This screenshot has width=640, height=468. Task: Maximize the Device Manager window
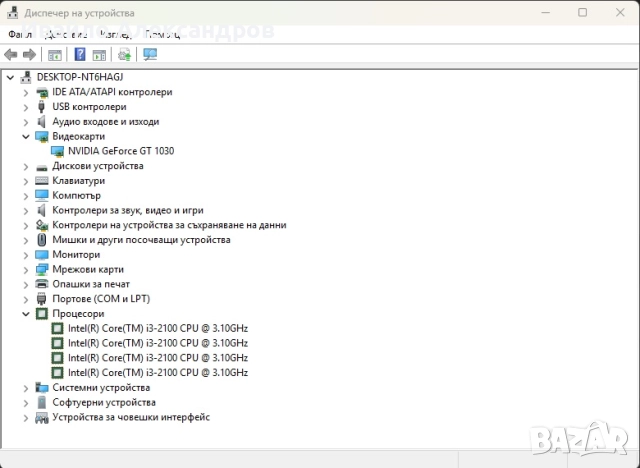click(582, 13)
